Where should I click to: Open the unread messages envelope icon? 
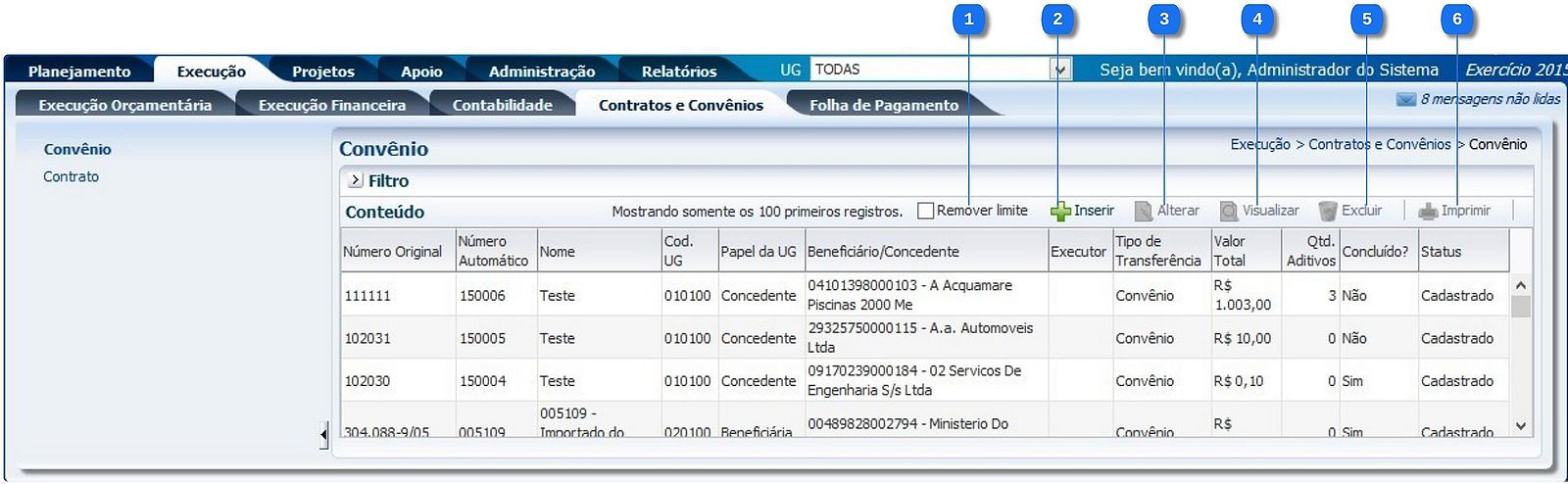coord(1405,99)
